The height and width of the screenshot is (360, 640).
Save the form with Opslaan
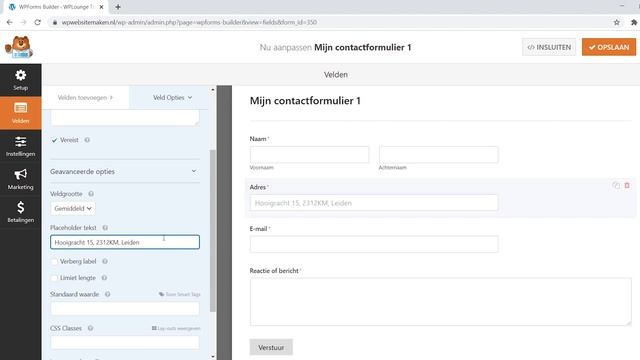click(609, 47)
